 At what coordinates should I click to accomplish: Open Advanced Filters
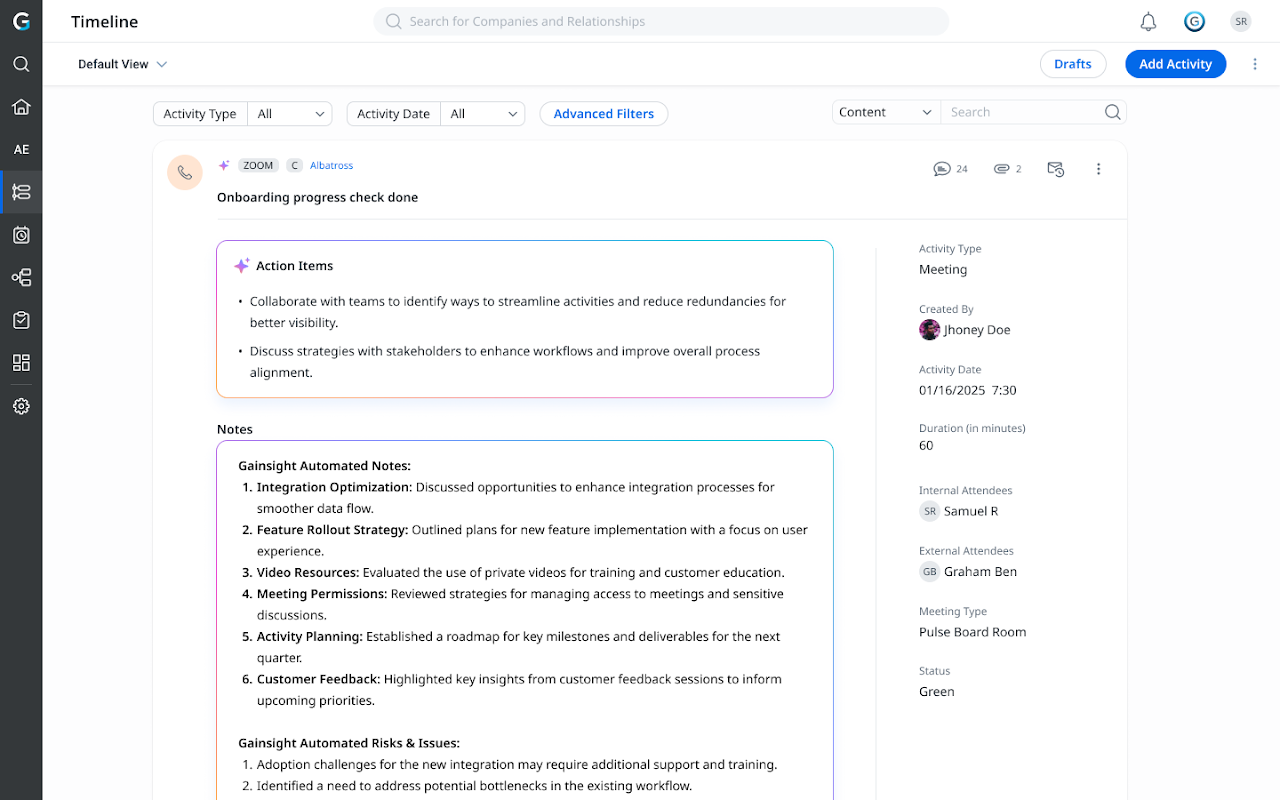click(604, 114)
